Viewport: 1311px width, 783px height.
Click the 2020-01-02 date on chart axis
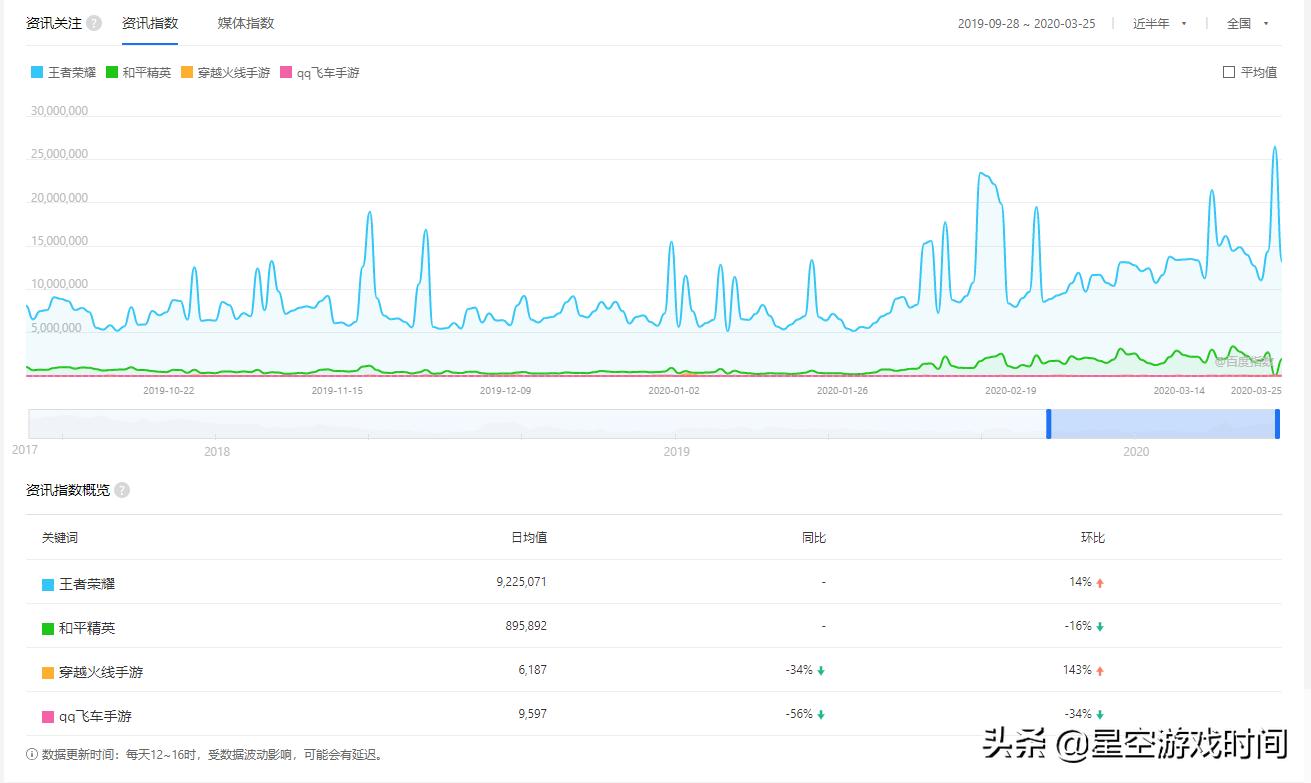(674, 391)
